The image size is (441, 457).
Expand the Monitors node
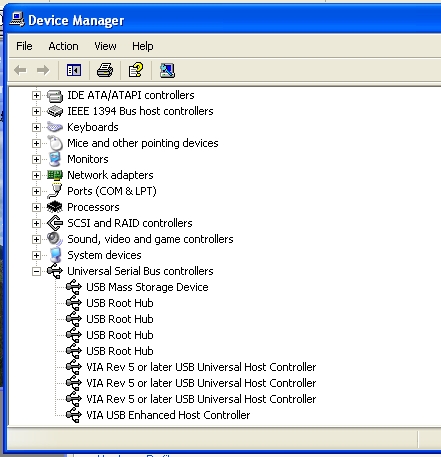[36, 160]
